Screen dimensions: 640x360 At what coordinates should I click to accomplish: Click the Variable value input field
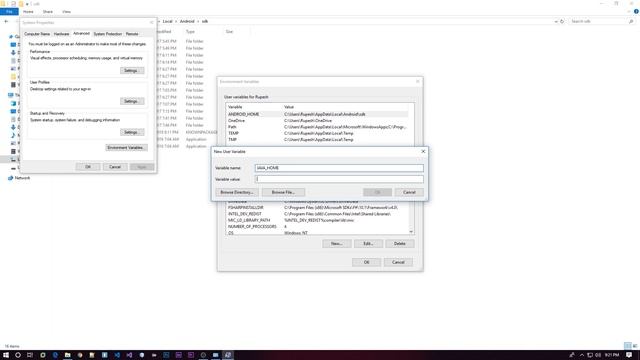click(339, 179)
